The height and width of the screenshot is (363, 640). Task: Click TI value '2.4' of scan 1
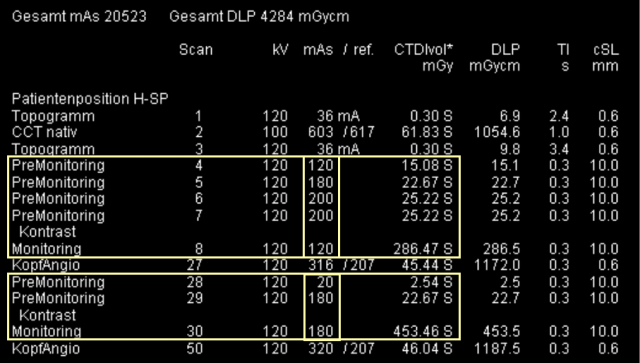coord(559,116)
